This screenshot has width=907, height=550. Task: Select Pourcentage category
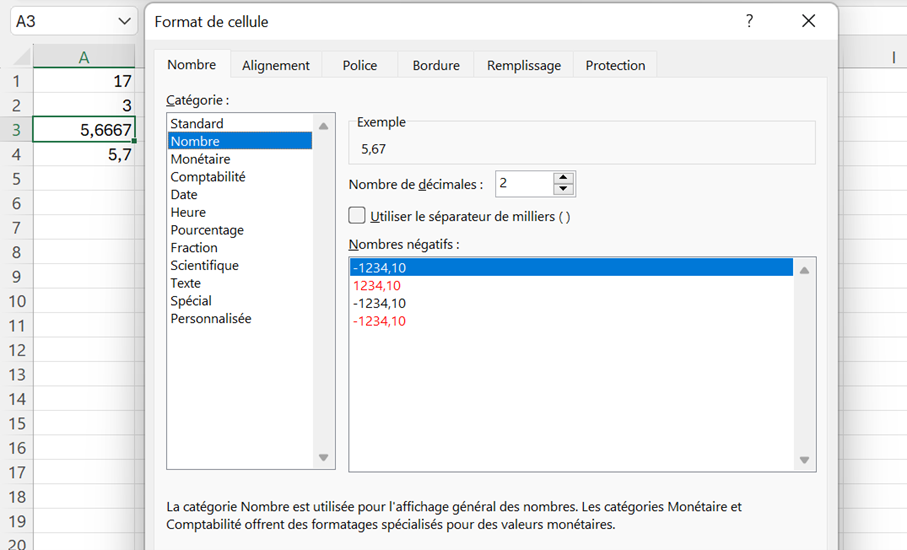point(240,230)
